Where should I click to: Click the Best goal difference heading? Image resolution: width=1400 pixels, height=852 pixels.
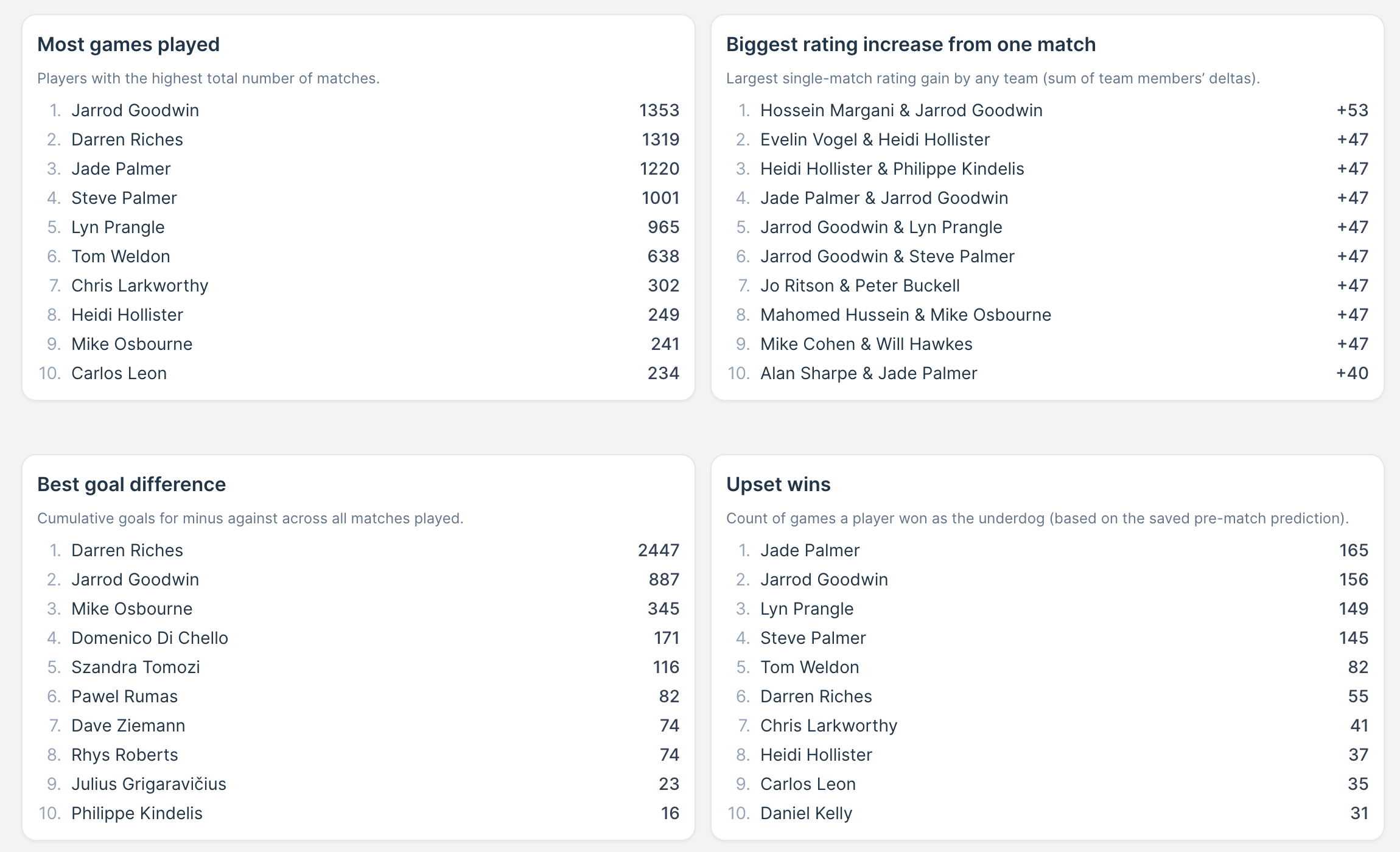coord(131,484)
